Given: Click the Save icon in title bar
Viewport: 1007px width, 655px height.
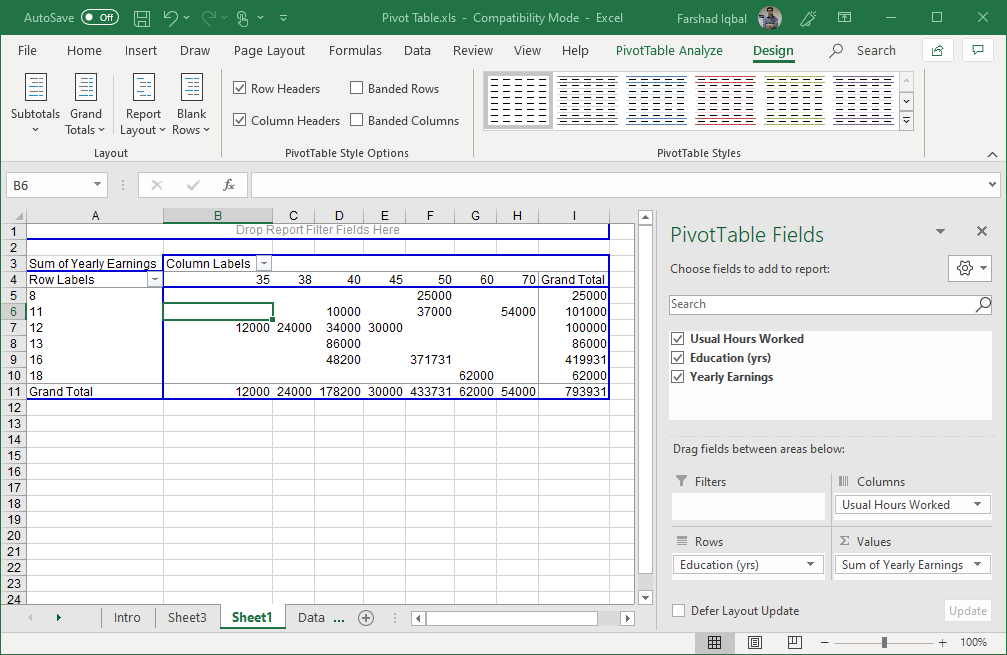Looking at the screenshot, I should 142,18.
